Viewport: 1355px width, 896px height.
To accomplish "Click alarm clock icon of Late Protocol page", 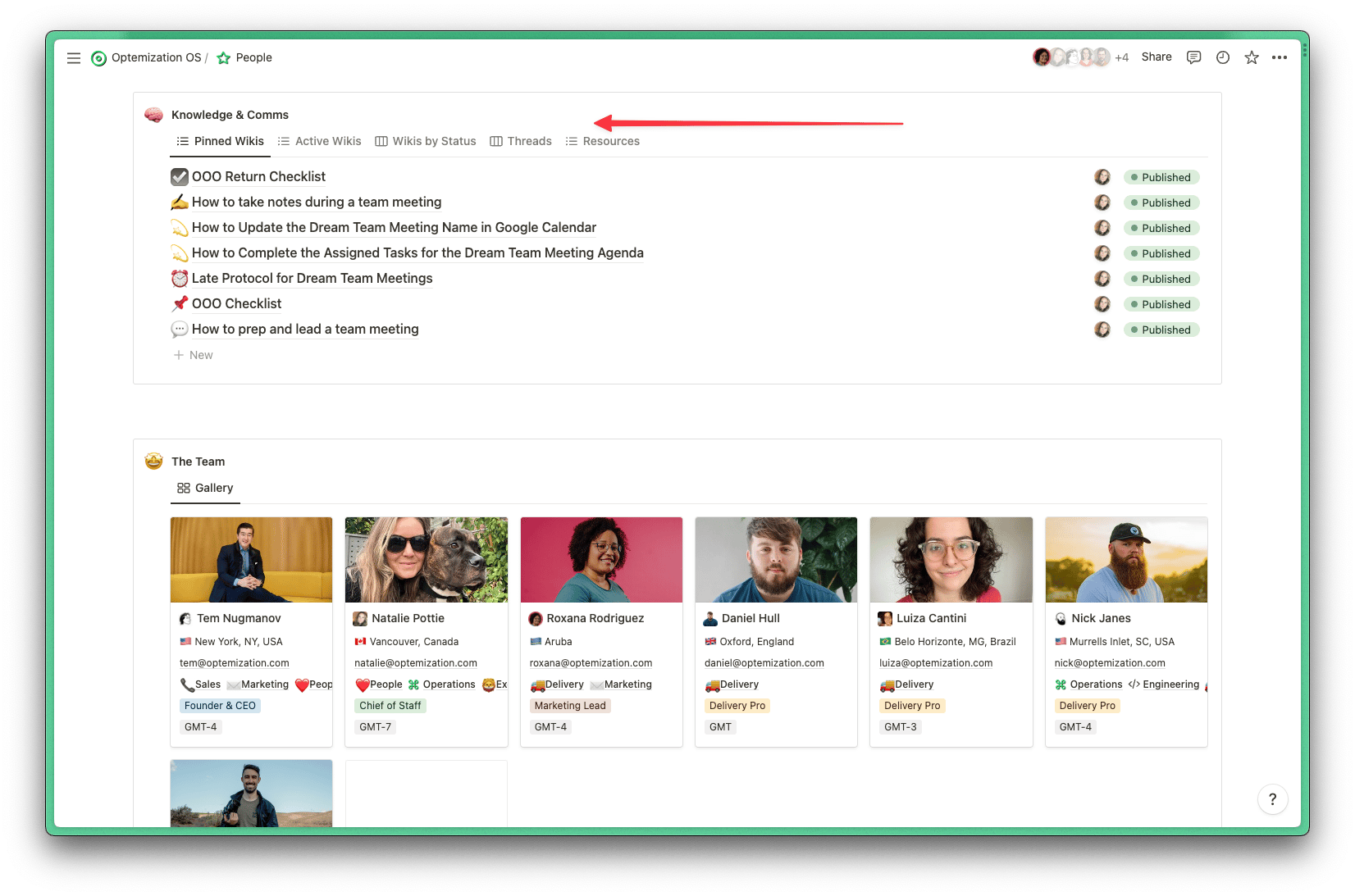I will pyautogui.click(x=180, y=279).
